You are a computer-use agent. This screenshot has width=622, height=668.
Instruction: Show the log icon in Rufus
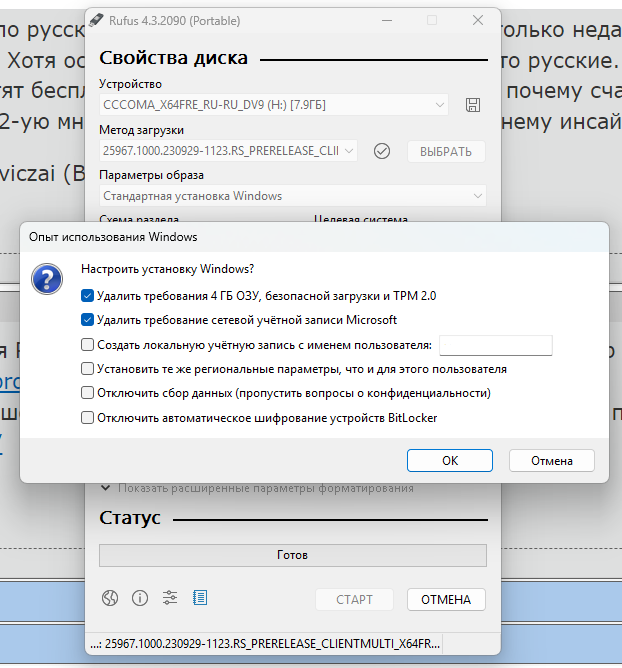point(200,598)
